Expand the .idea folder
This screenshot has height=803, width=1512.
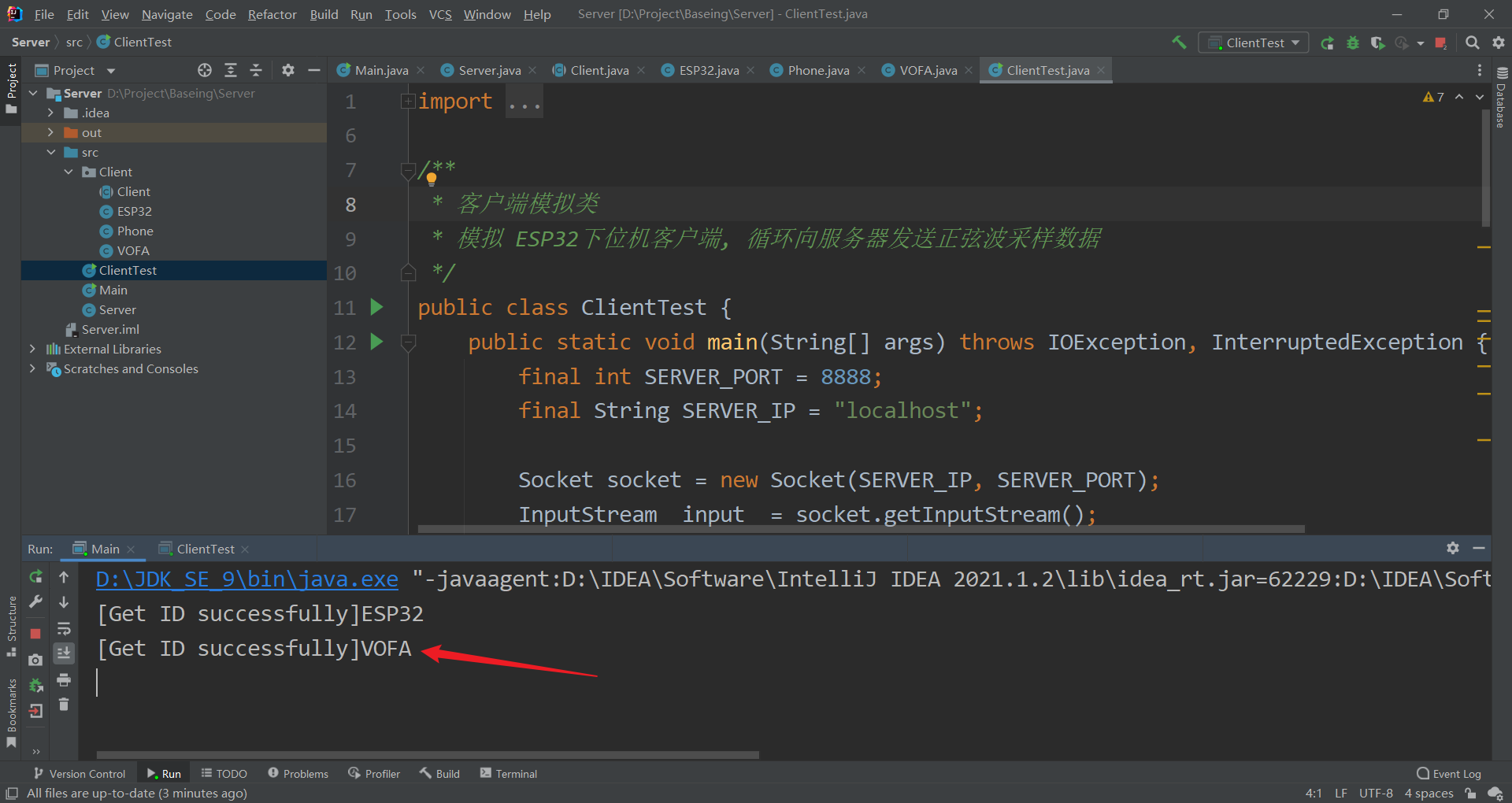(x=50, y=113)
